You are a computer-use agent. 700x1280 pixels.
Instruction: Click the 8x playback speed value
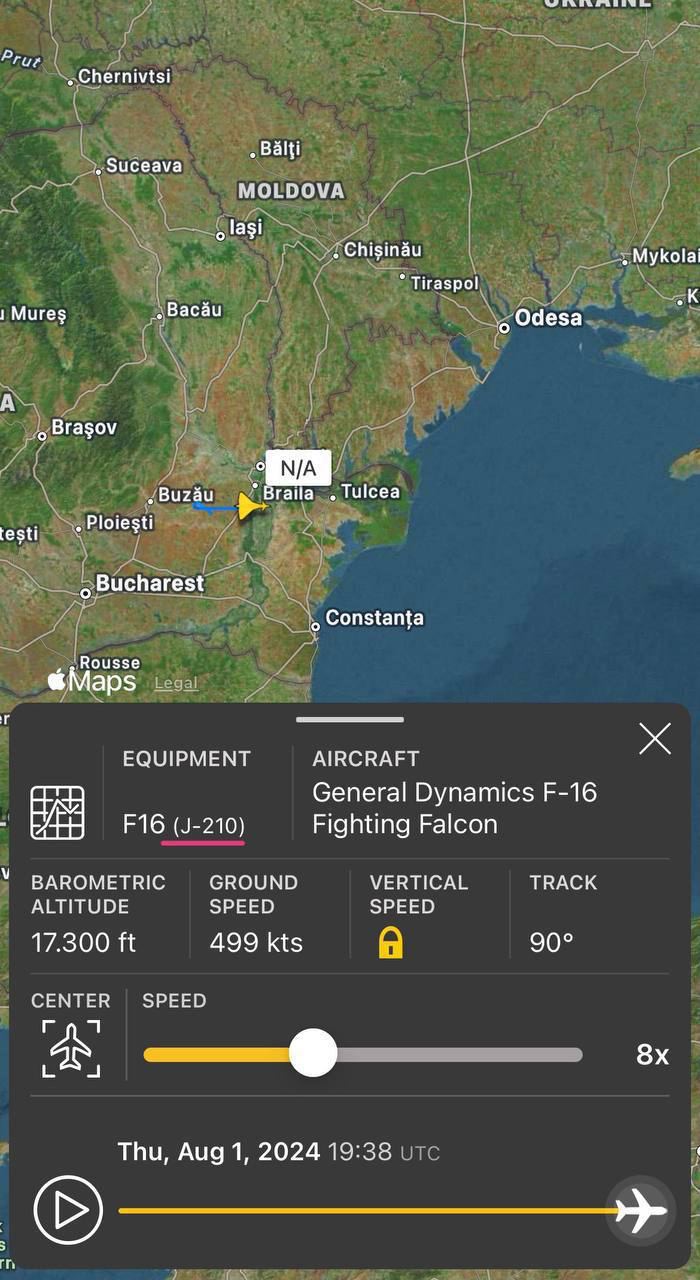coord(652,1054)
